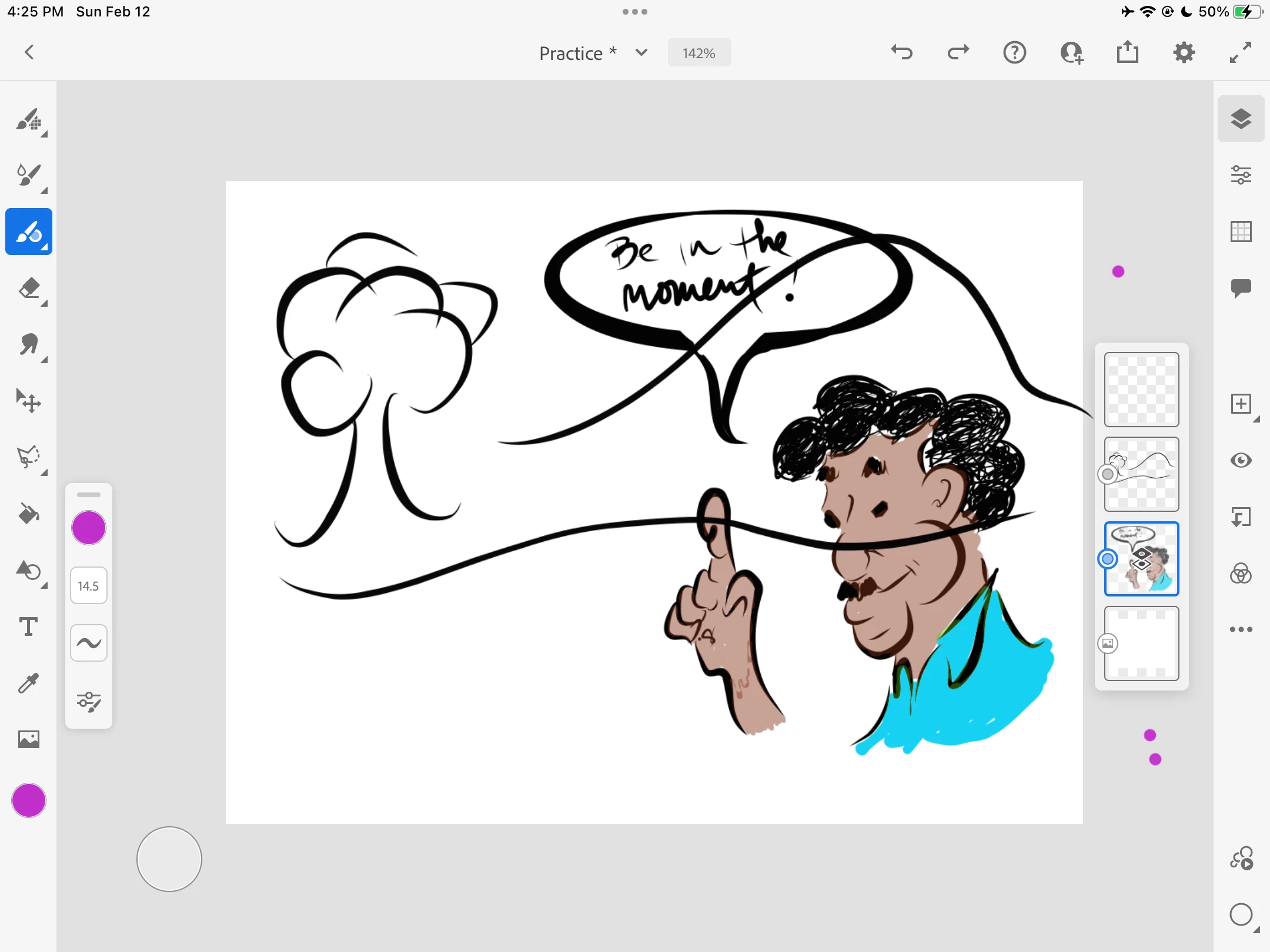Pick the Eyedropper tool

(28, 683)
